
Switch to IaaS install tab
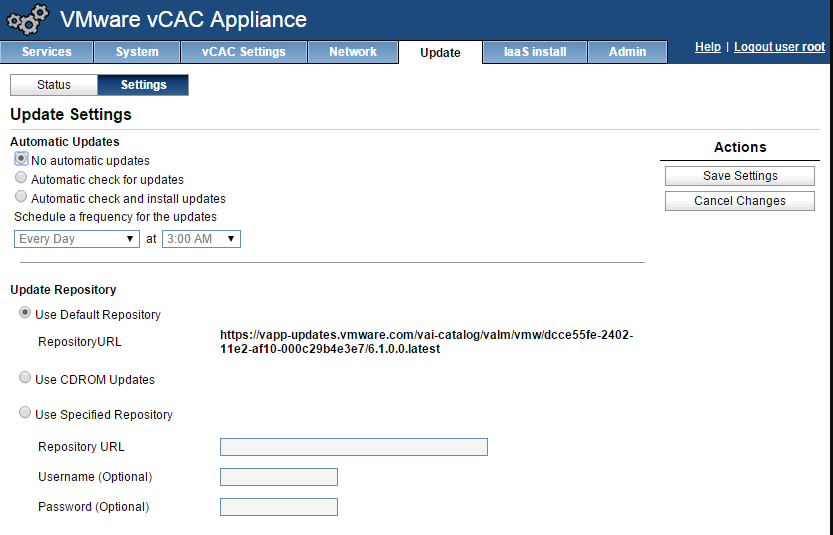535,52
